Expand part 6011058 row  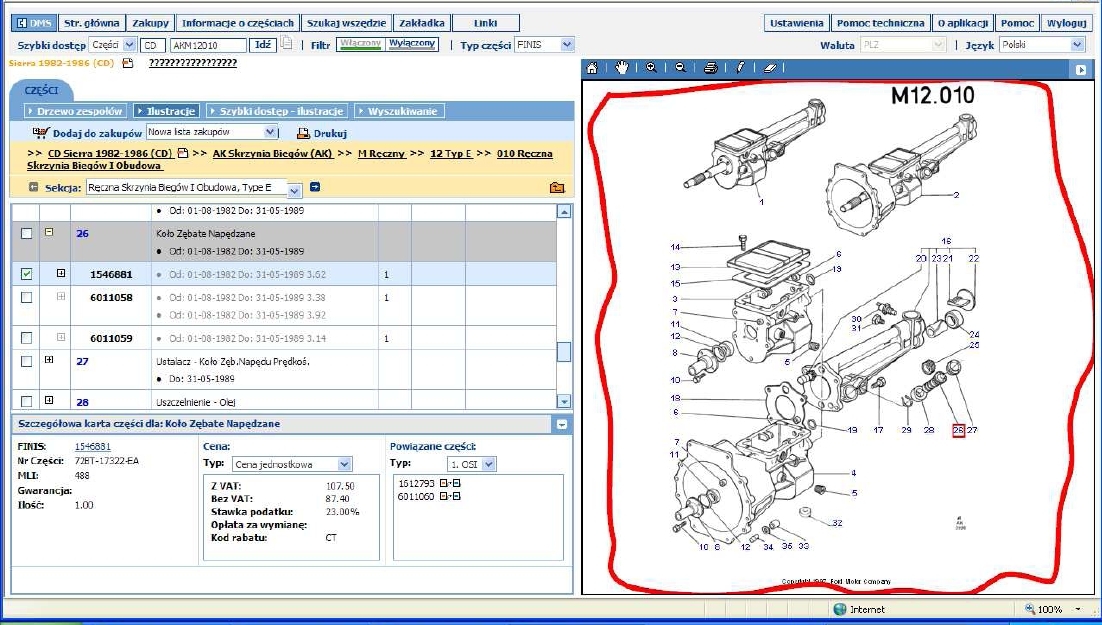pyautogui.click(x=61, y=297)
